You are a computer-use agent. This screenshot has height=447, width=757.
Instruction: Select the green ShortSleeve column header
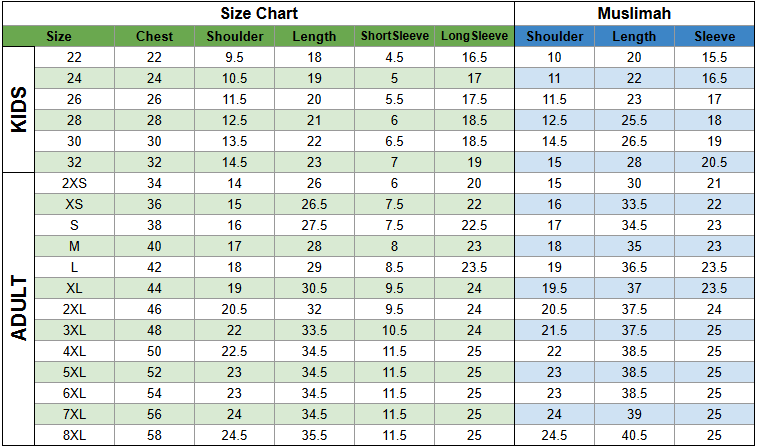(394, 36)
